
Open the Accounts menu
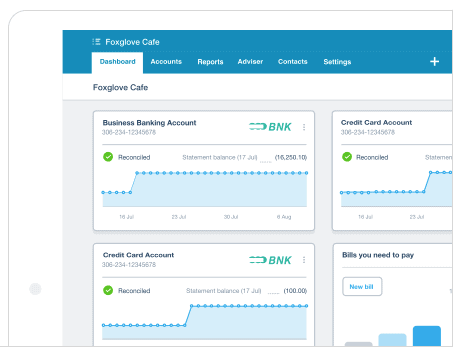click(166, 62)
